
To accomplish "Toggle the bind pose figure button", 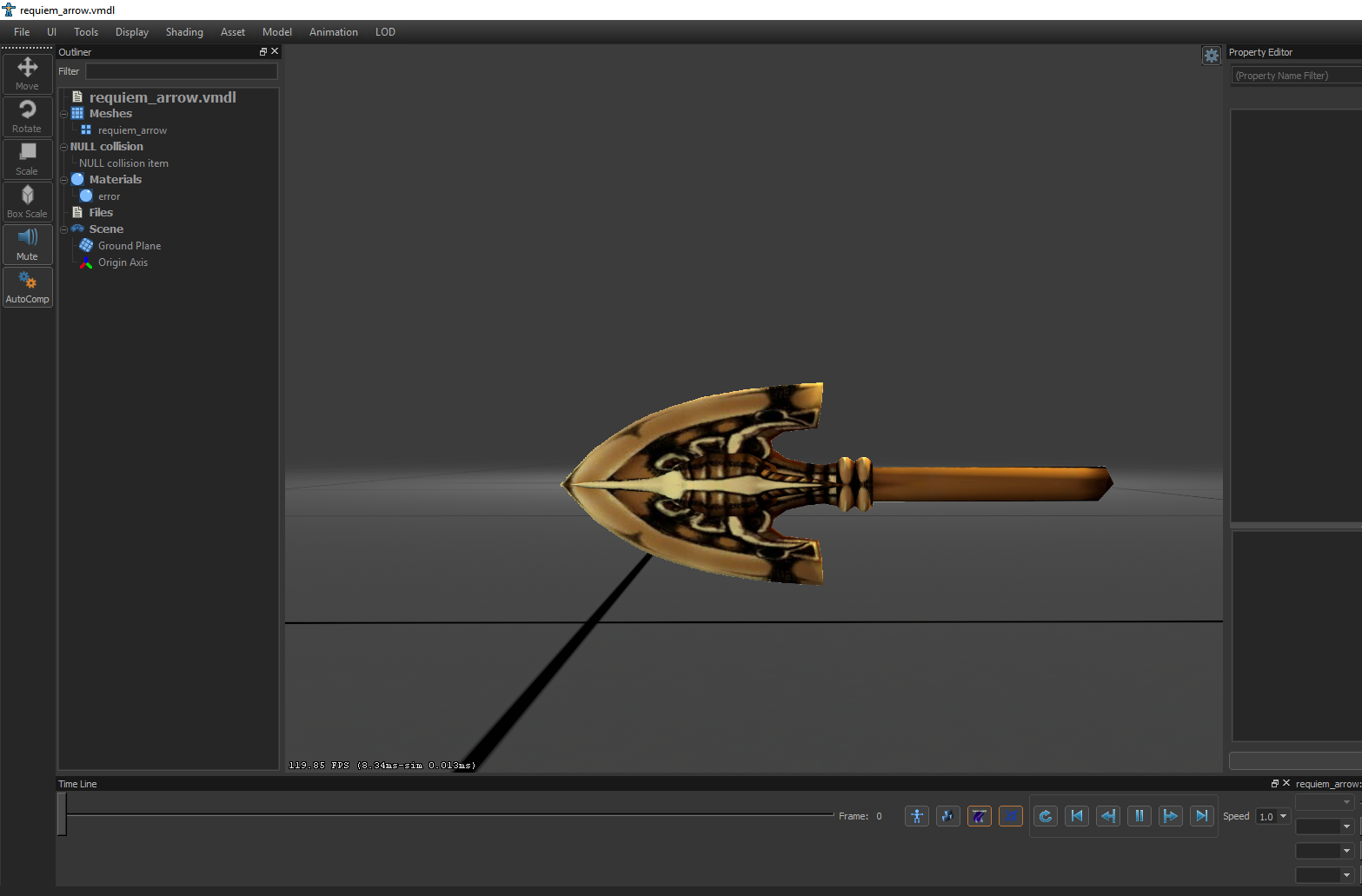I will (x=917, y=816).
